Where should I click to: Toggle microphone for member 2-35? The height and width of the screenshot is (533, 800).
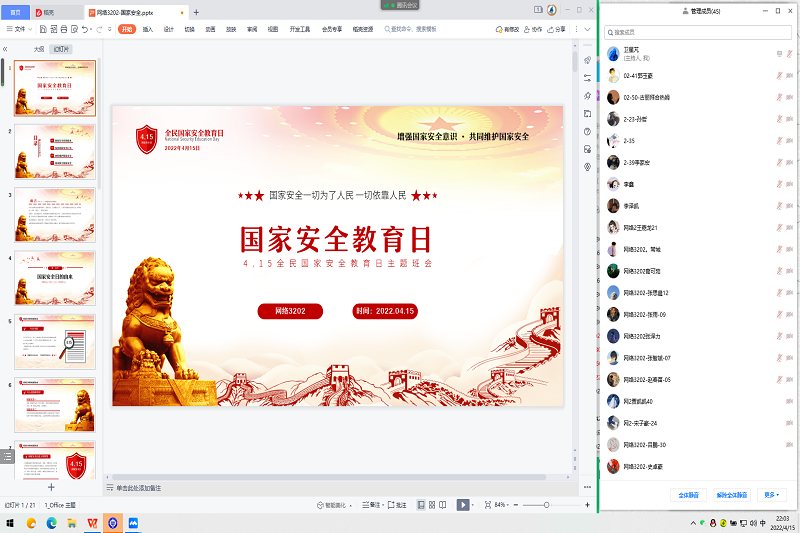pos(777,141)
